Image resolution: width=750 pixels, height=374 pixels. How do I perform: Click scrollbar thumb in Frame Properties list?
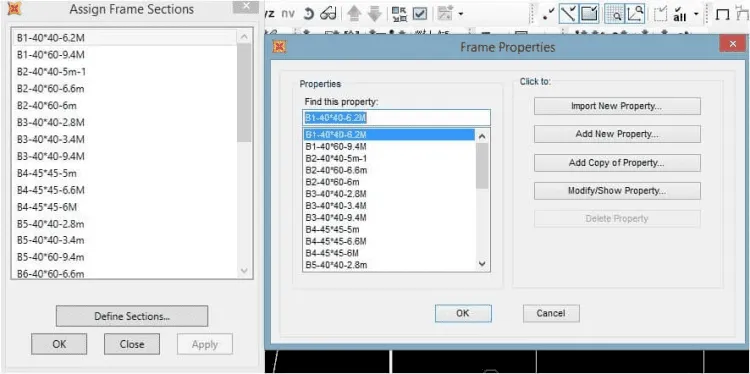tap(482, 165)
